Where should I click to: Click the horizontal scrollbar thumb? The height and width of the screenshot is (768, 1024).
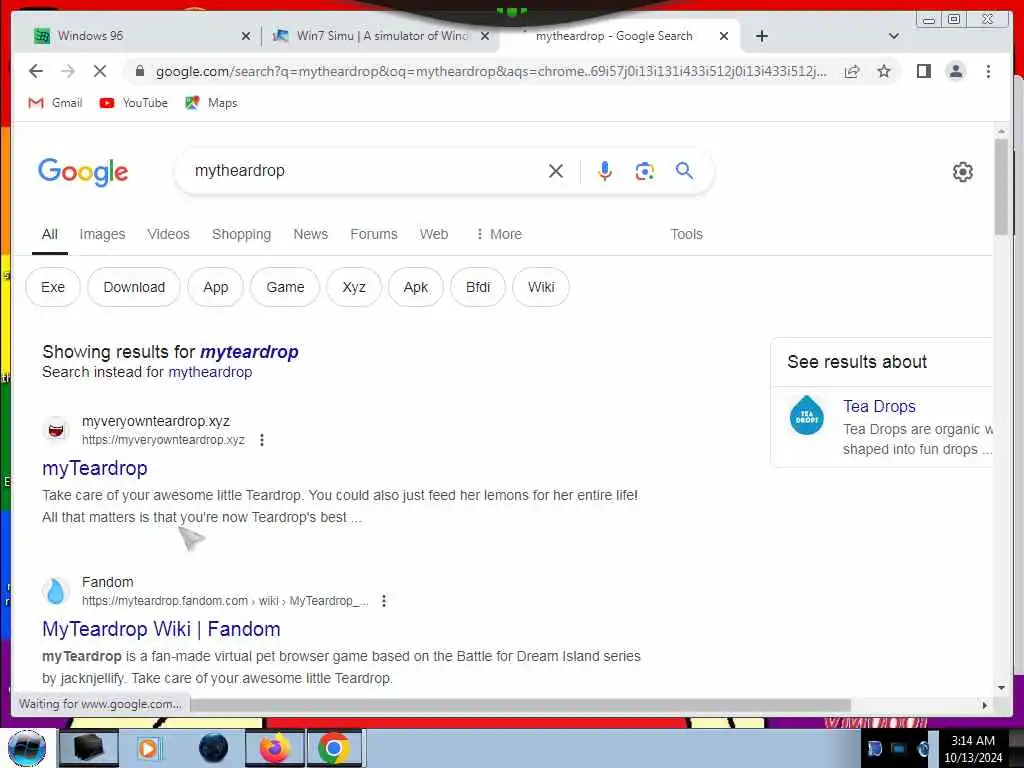pos(520,705)
